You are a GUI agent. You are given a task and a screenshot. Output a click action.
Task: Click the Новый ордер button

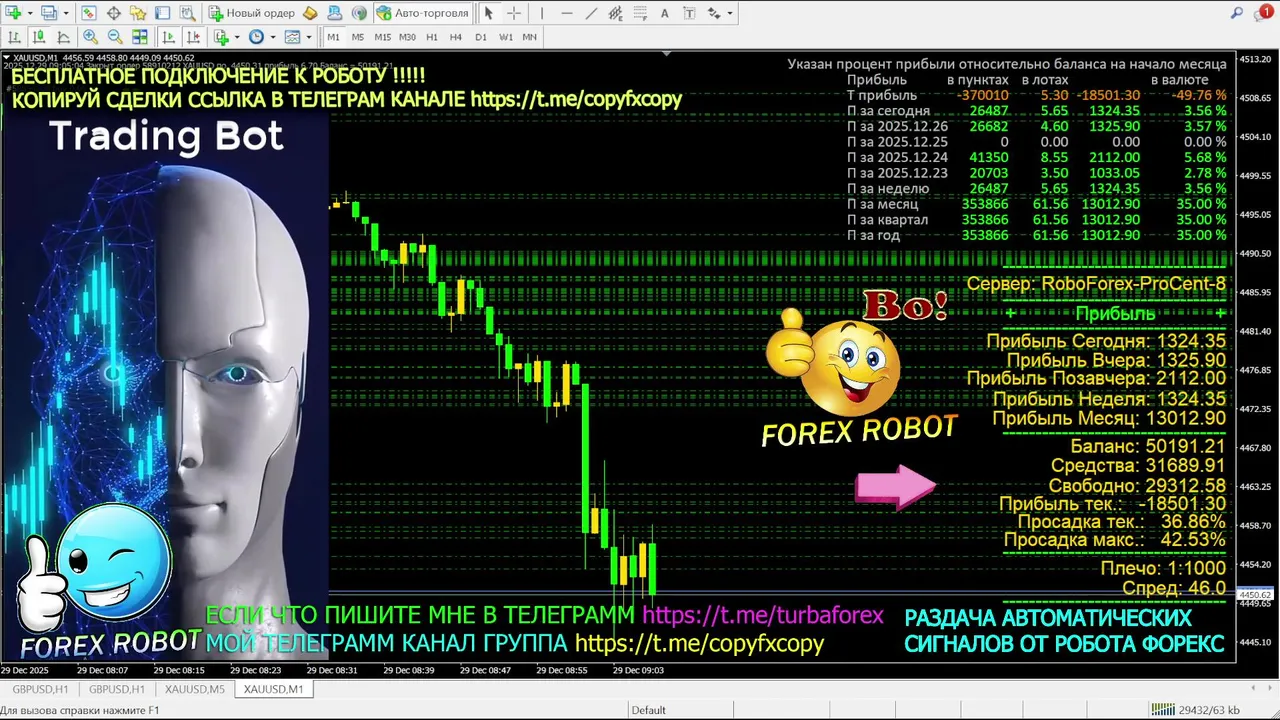[x=251, y=13]
